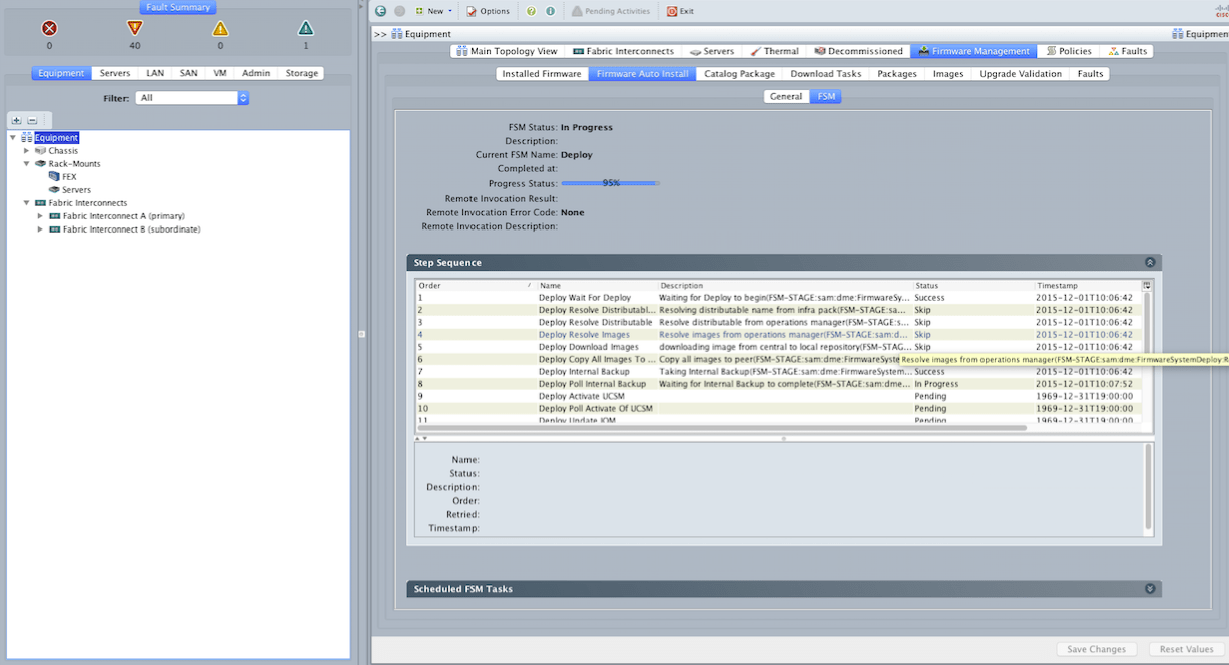Image resolution: width=1229 pixels, height=665 pixels.
Task: Click the Progress Status bar at 95%
Action: tap(608, 183)
